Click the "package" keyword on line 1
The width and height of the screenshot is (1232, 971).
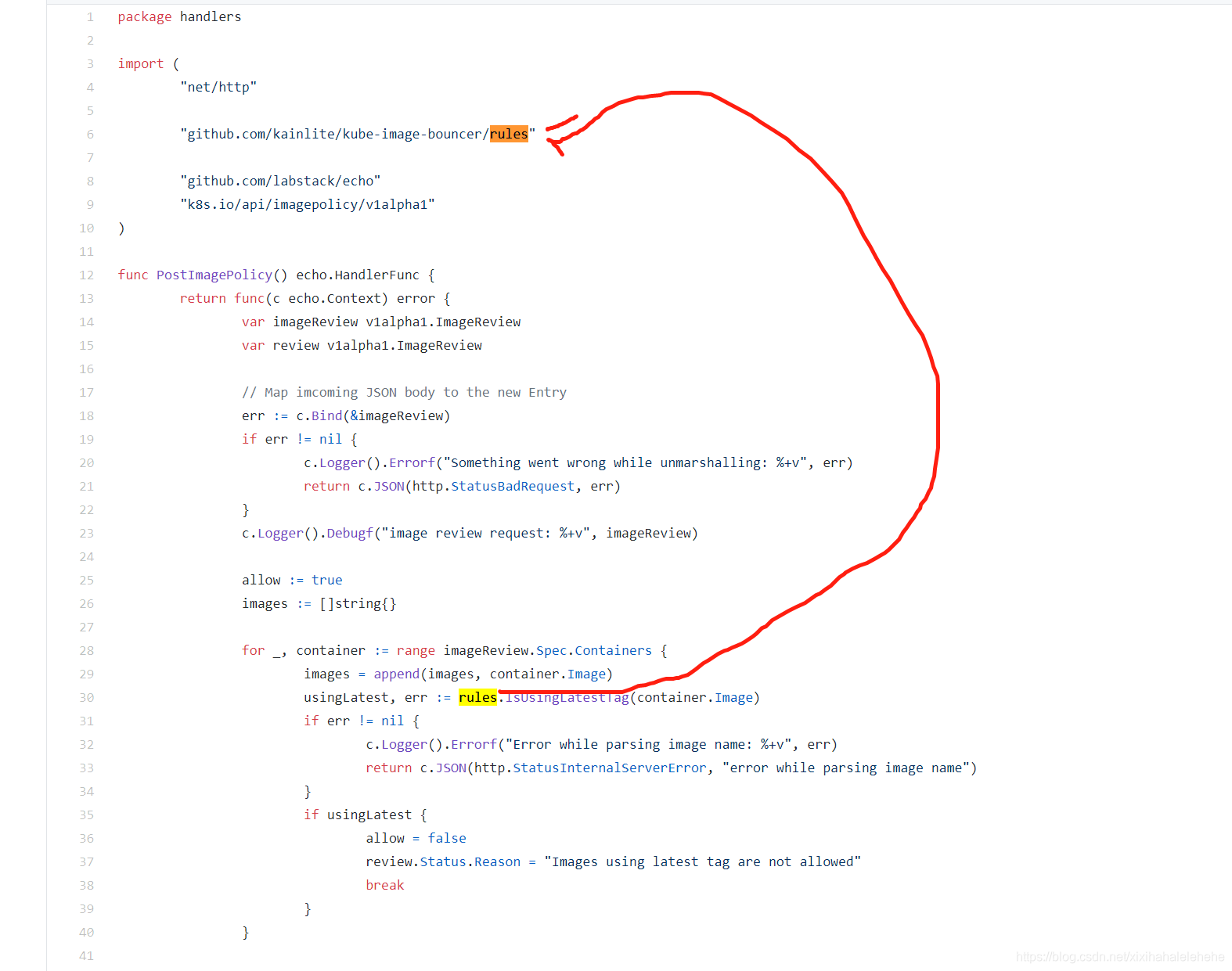tap(145, 16)
